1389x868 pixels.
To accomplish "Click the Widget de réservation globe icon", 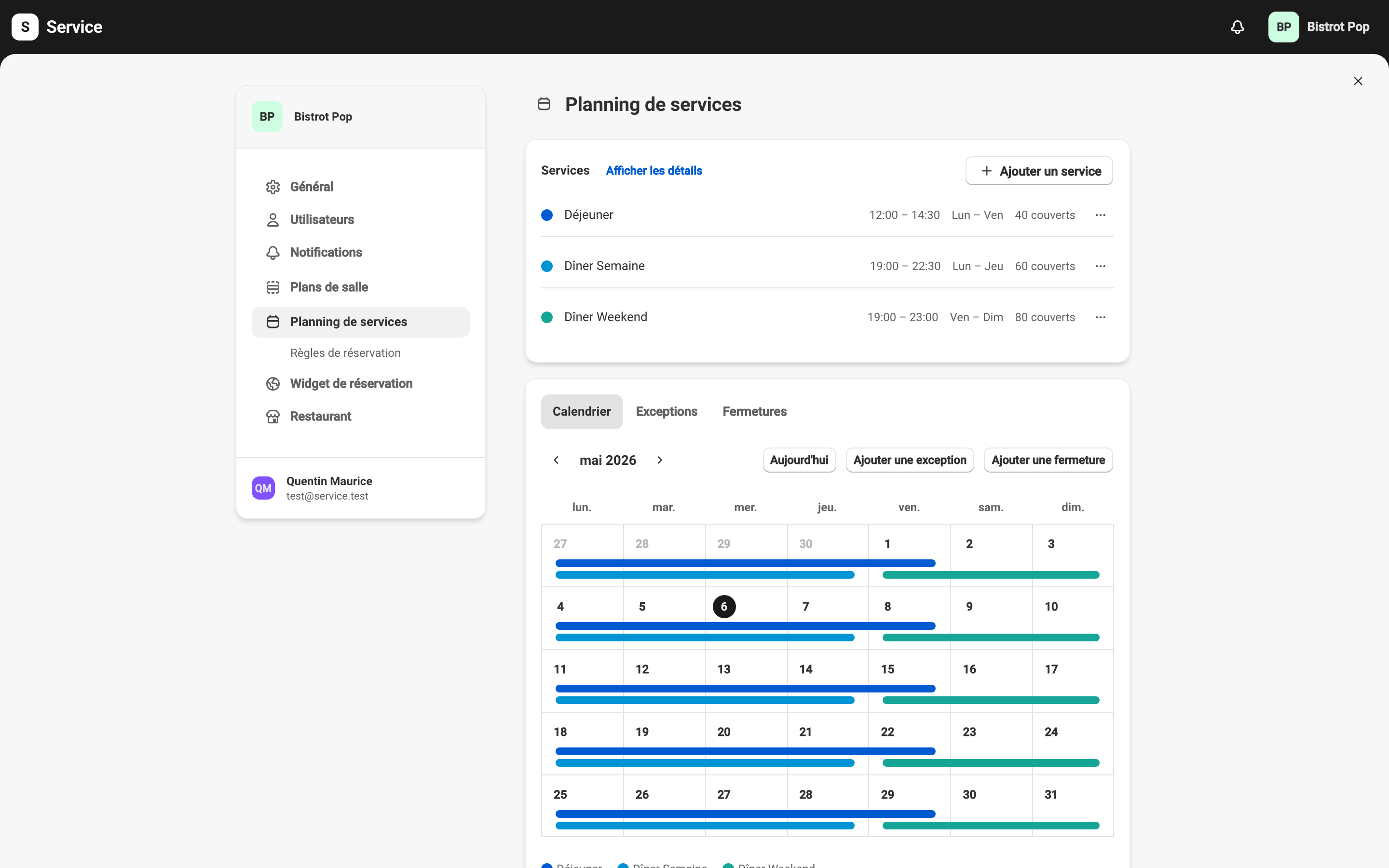I will click(272, 383).
